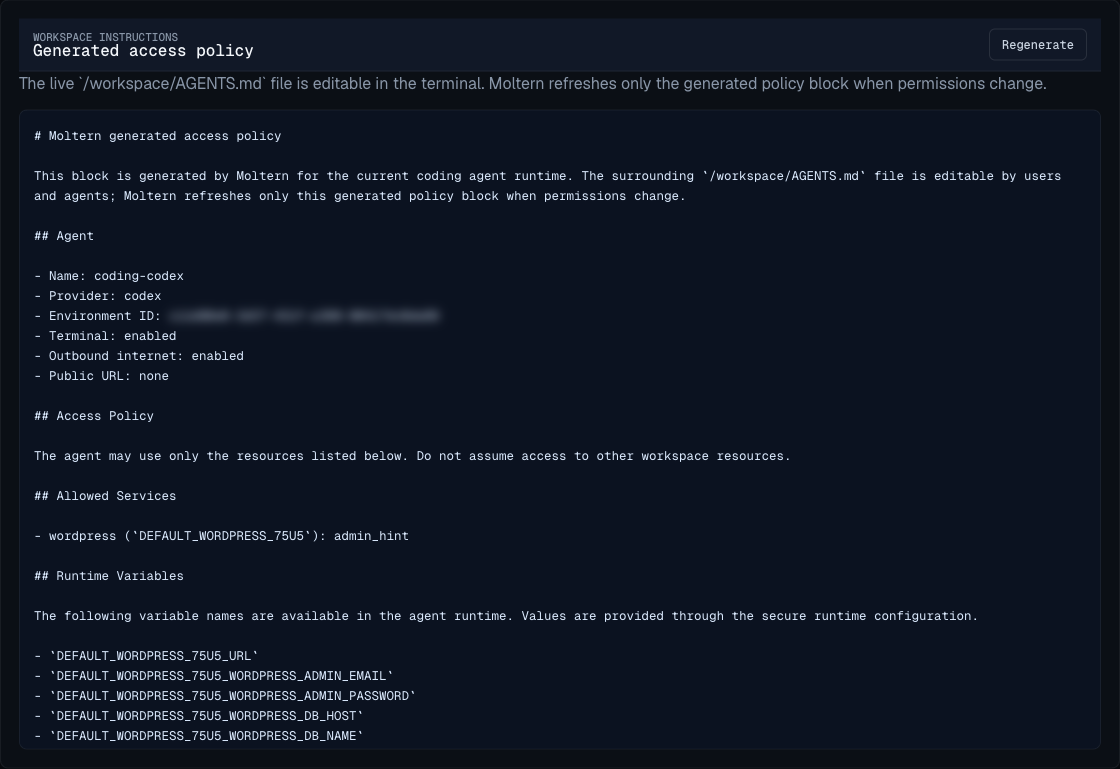Image resolution: width=1120 pixels, height=769 pixels.
Task: Select the 'Generated access policy' heading
Action: 143,51
